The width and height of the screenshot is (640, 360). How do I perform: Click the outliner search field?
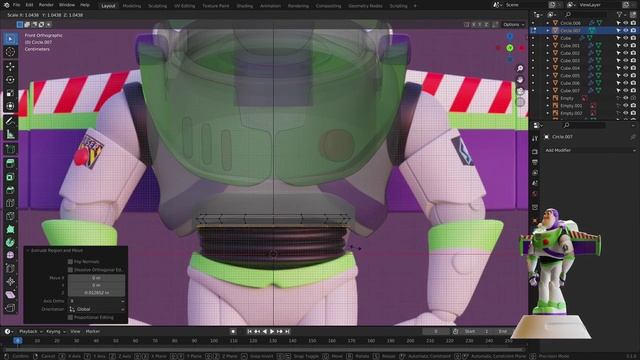(585, 15)
